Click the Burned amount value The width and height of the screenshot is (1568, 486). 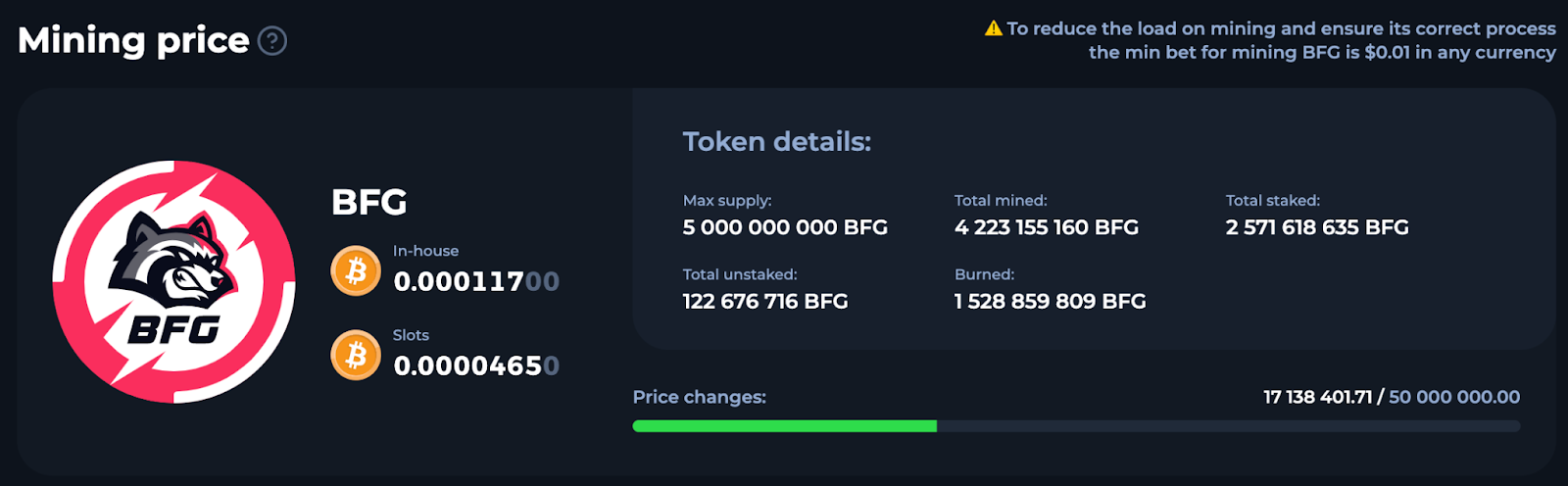pyautogui.click(x=1050, y=302)
